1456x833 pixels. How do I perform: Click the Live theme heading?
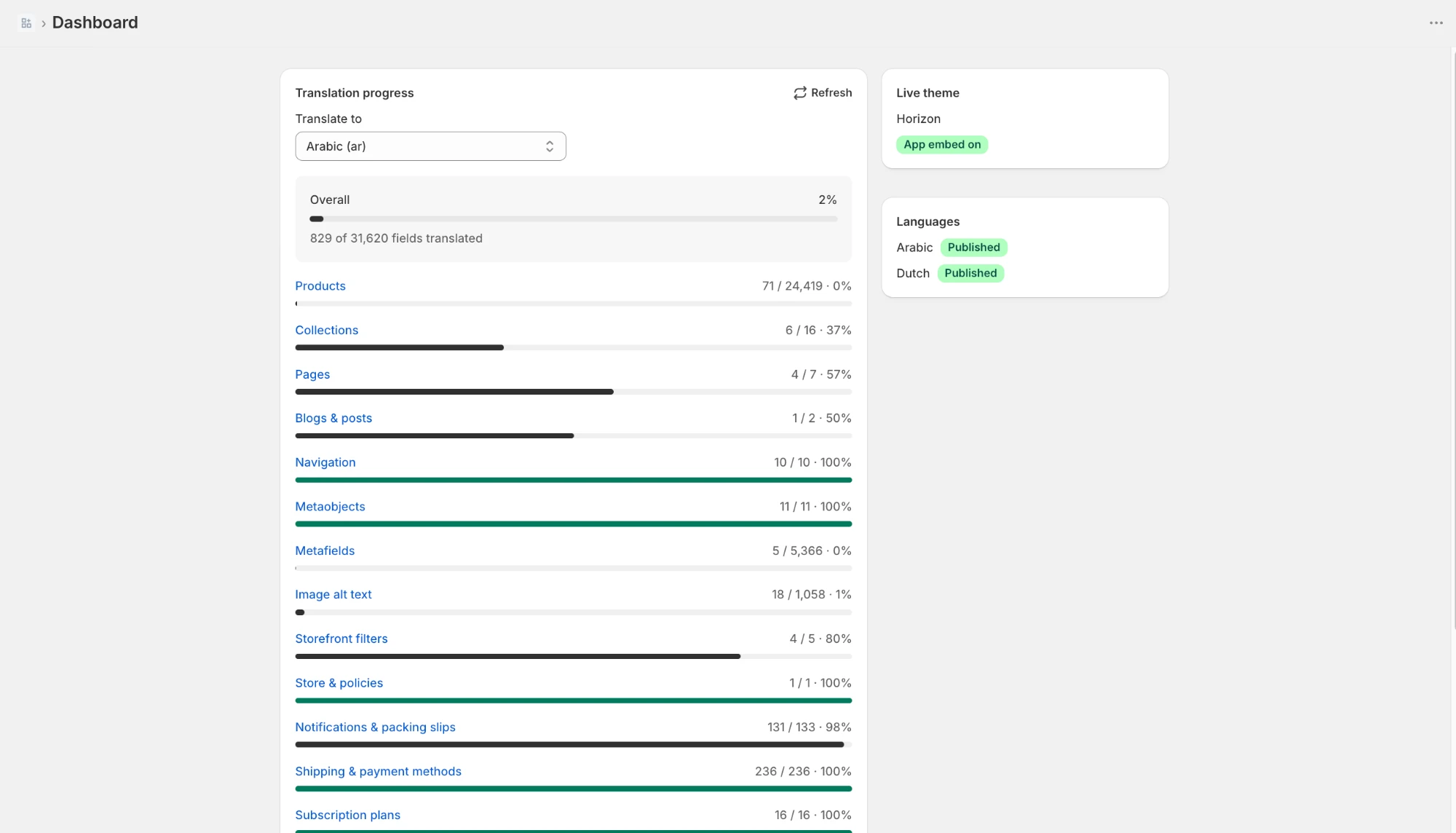pos(927,93)
